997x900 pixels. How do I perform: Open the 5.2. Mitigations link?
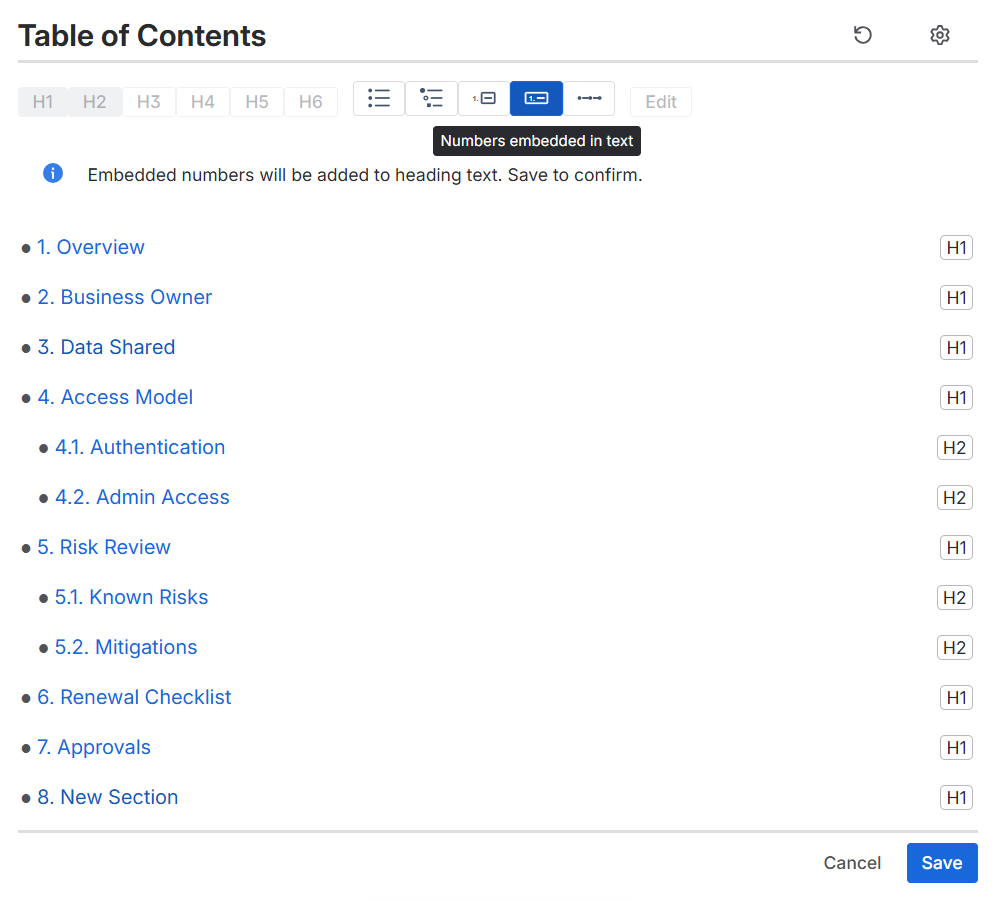(126, 647)
